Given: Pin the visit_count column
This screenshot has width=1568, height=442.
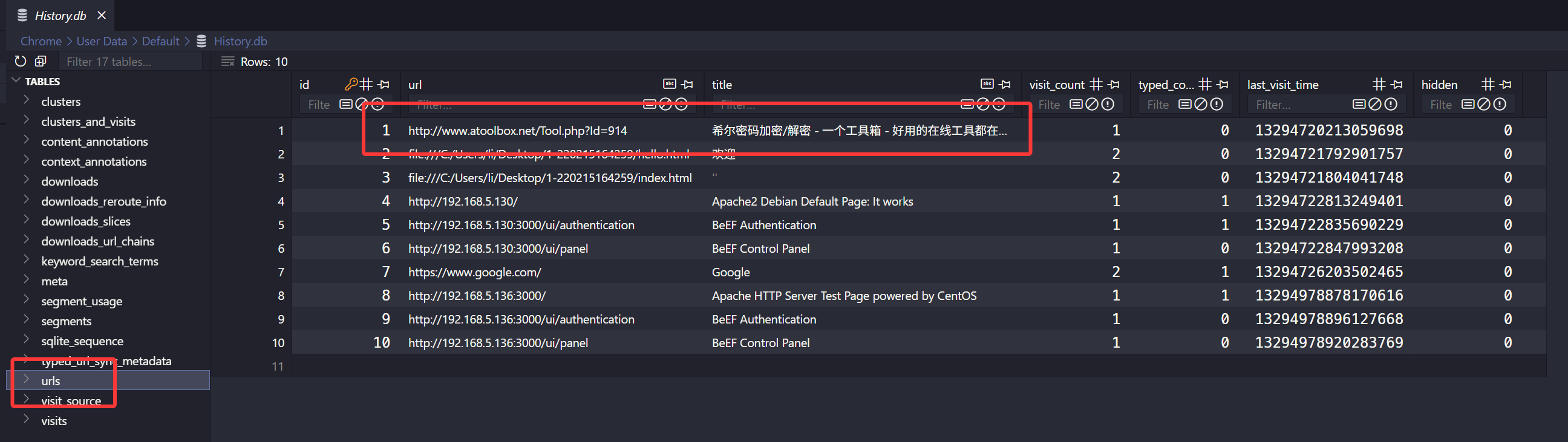Looking at the screenshot, I should (x=1114, y=84).
